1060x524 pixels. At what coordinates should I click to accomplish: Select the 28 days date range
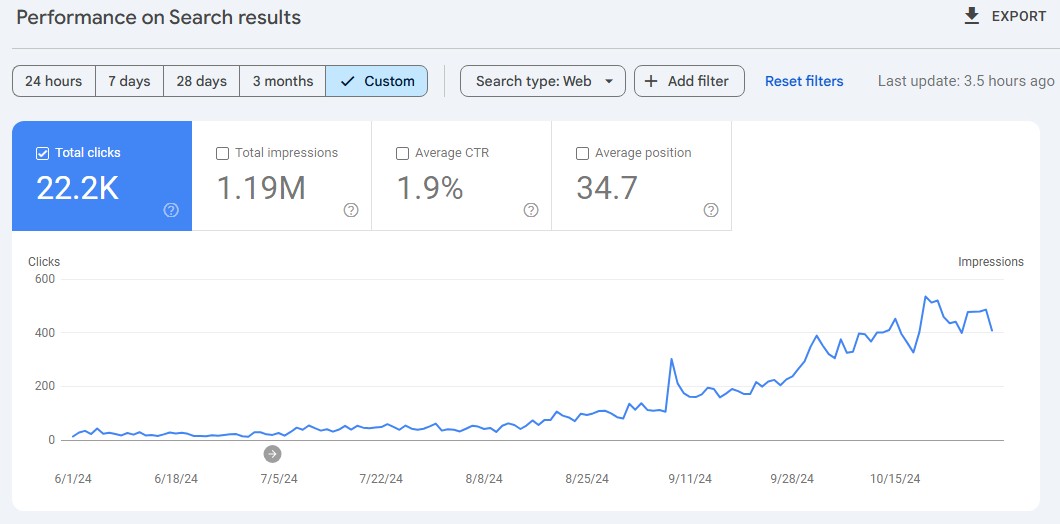201,81
